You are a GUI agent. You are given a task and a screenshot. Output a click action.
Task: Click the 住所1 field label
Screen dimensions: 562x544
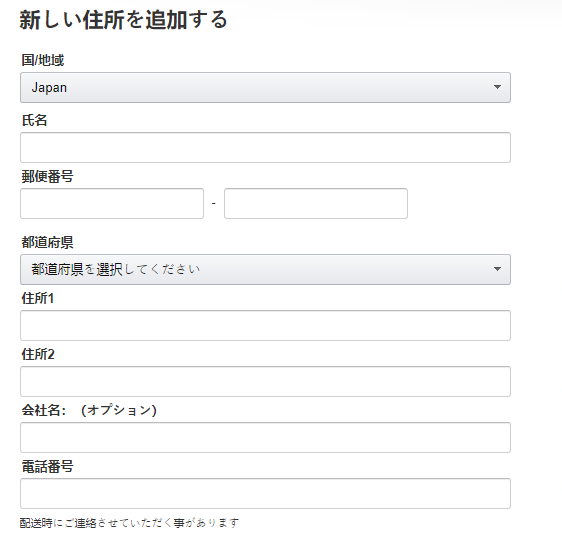[x=38, y=298]
